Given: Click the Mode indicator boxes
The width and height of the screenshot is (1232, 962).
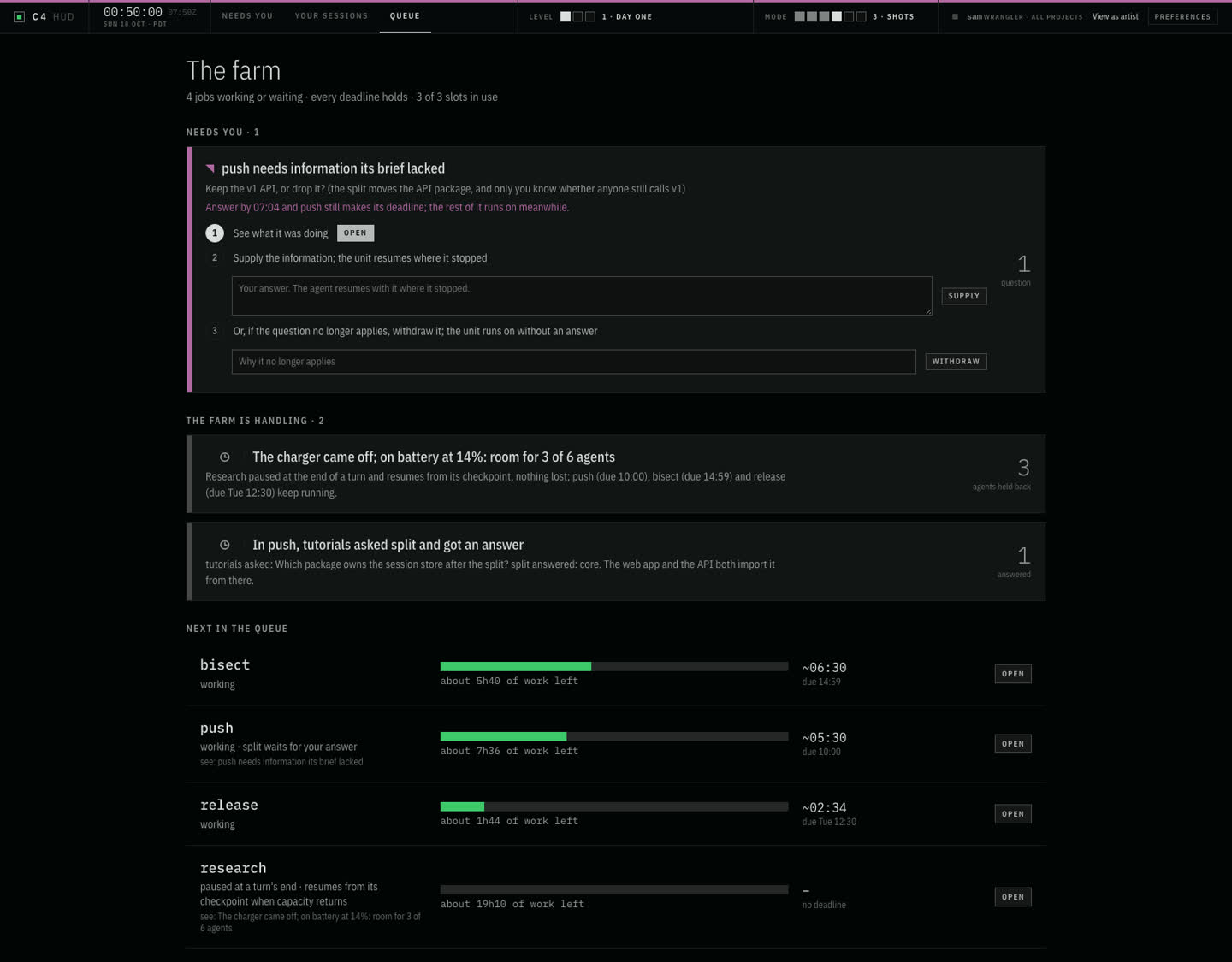Looking at the screenshot, I should [x=830, y=16].
